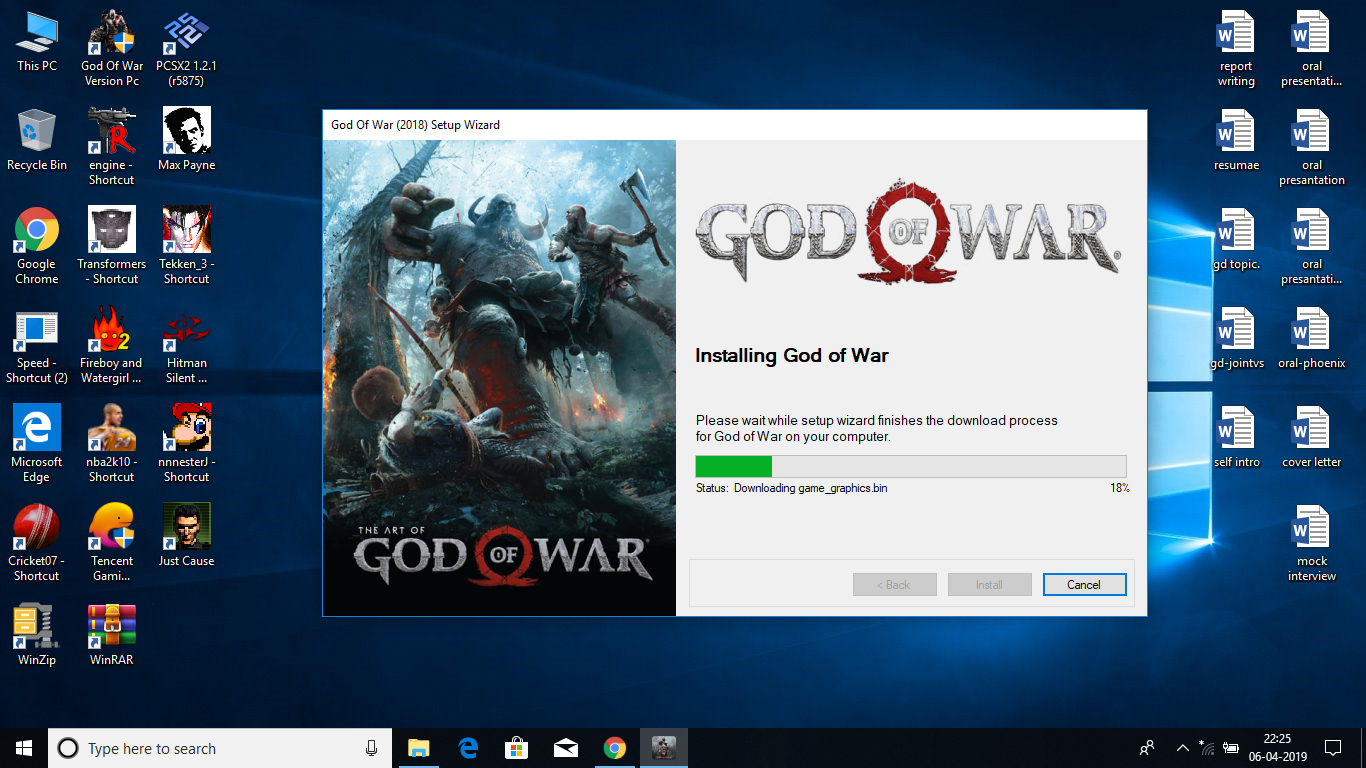The height and width of the screenshot is (768, 1366).
Task: Select the engine - Shortcut icon
Action: 112,147
